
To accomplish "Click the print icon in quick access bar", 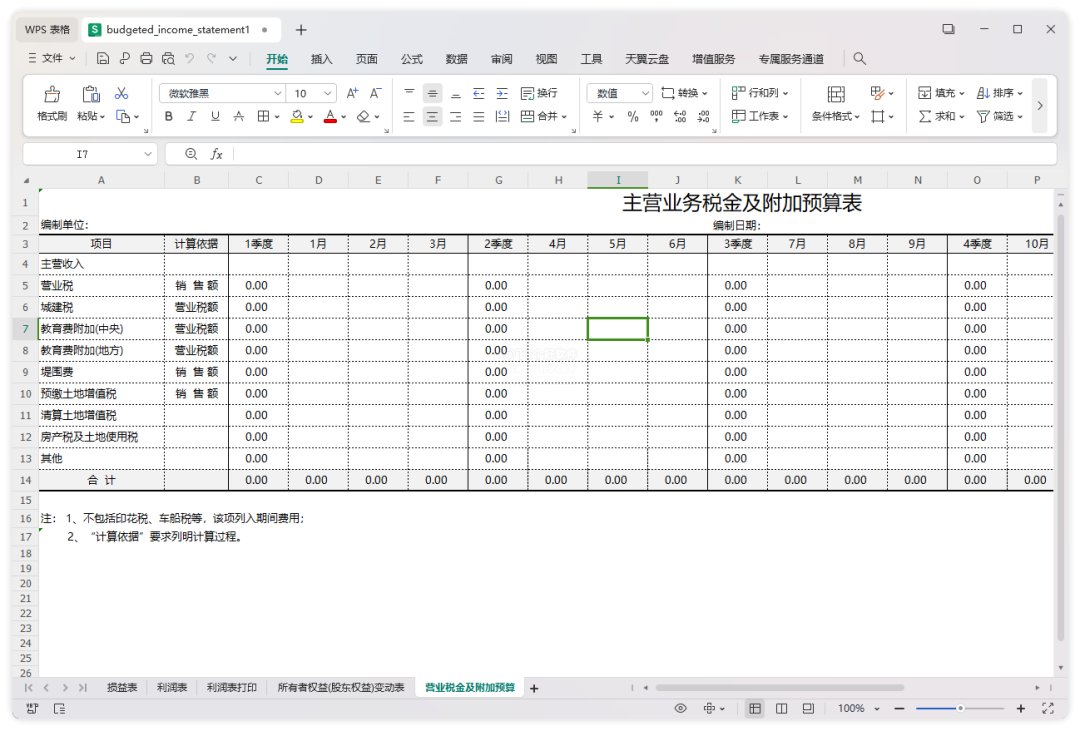I will [x=147, y=59].
